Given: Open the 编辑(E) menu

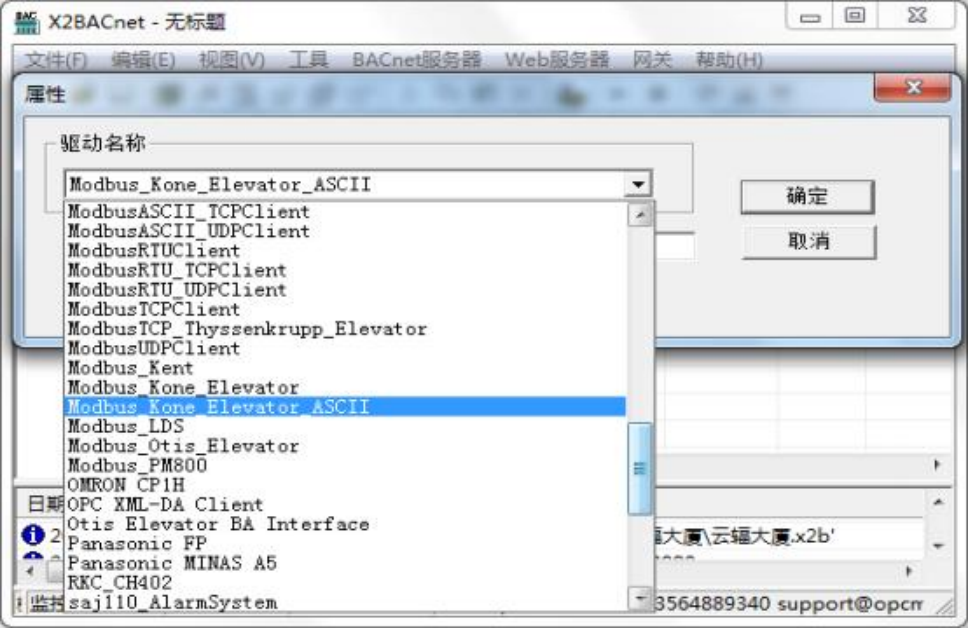Looking at the screenshot, I should click(x=143, y=60).
